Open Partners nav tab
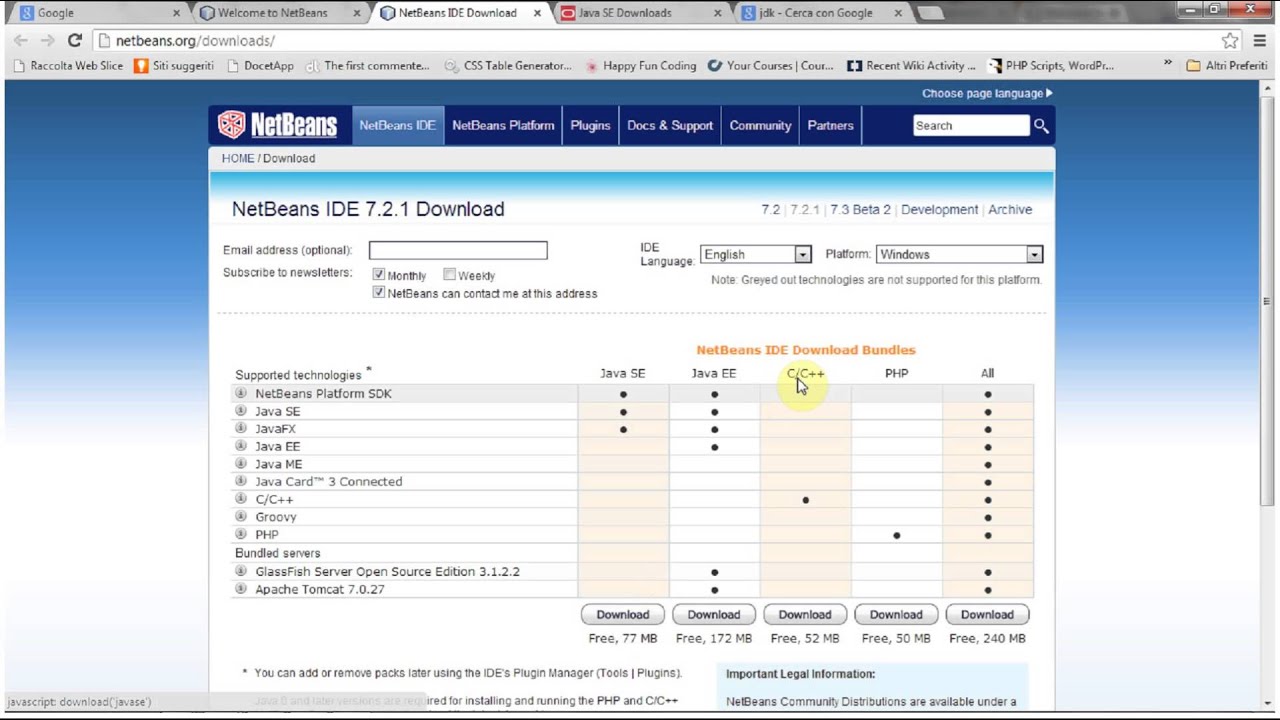Viewport: 1280px width, 720px height. [830, 125]
